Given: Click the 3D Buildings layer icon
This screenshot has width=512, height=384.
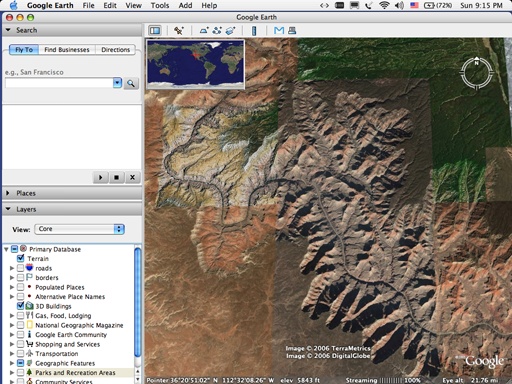Looking at the screenshot, I should coord(30,306).
